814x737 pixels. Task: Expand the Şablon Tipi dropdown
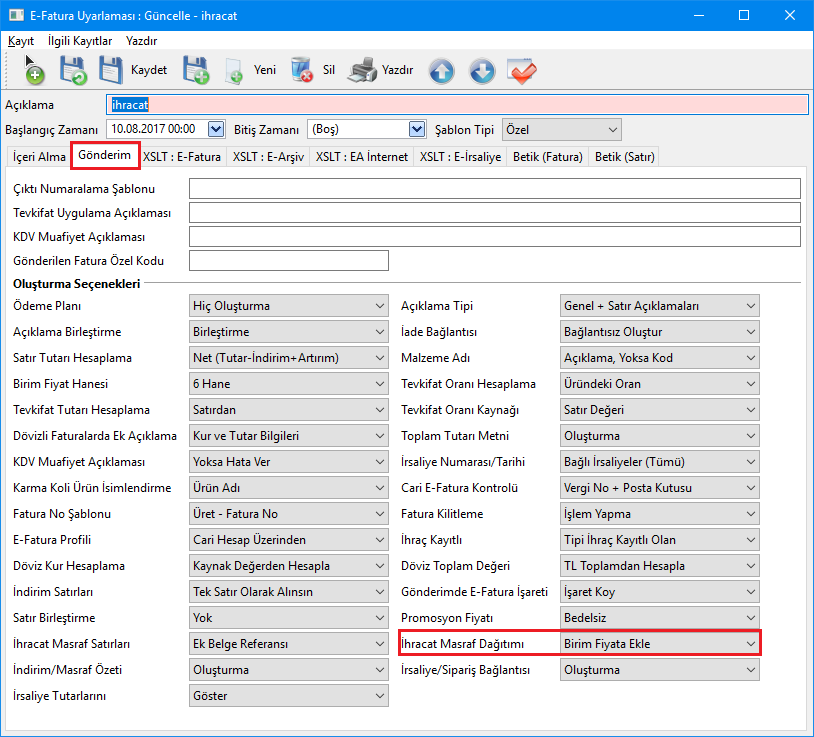(611, 129)
